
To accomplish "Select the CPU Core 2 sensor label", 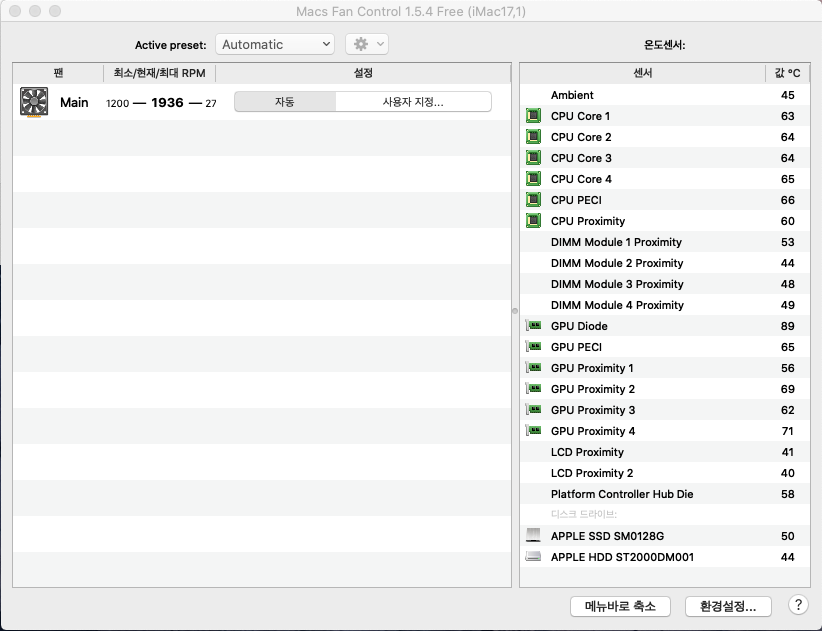I will 581,137.
